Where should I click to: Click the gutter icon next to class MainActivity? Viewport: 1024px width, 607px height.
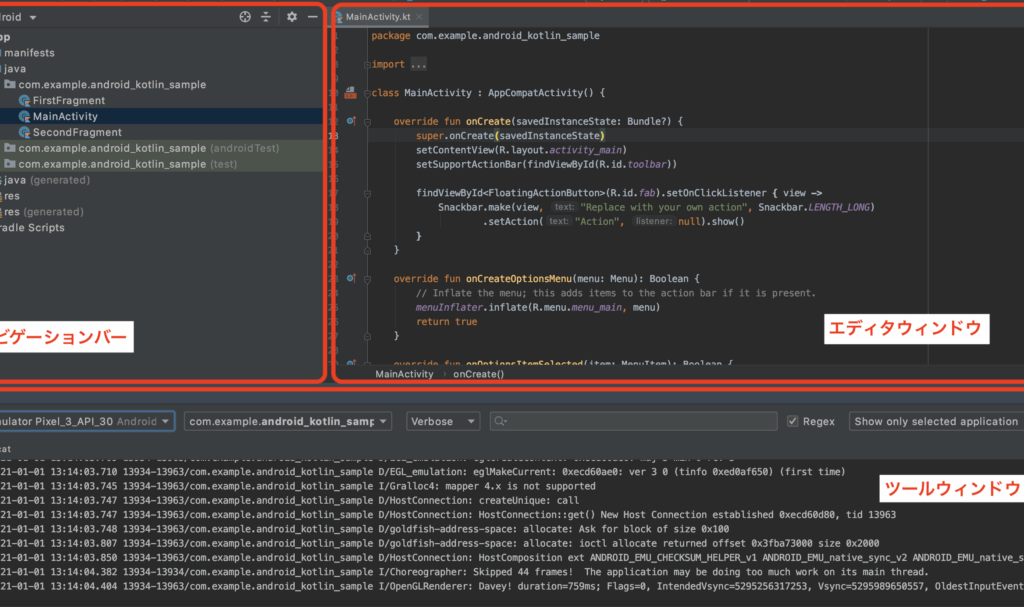(350, 93)
